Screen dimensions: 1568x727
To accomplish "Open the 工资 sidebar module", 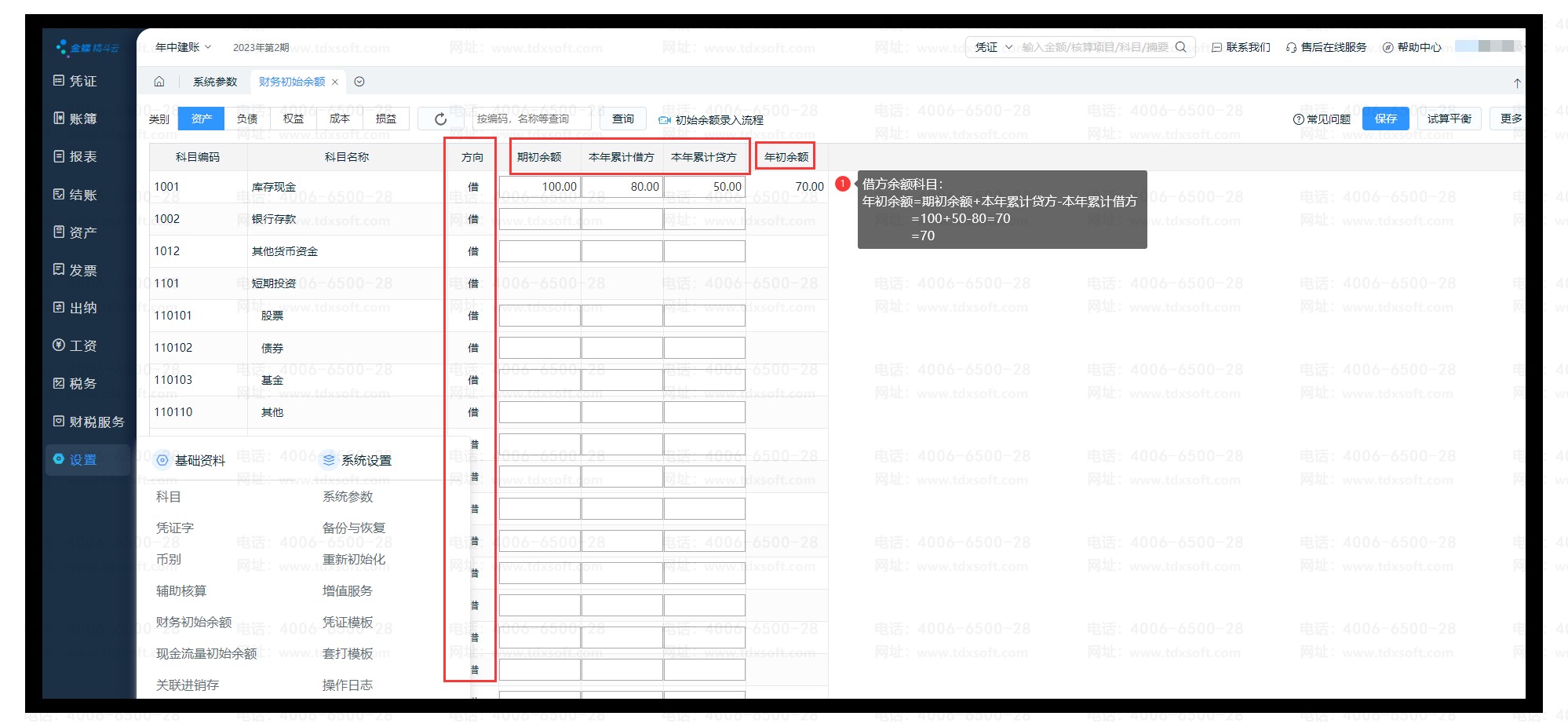I will tap(75, 345).
